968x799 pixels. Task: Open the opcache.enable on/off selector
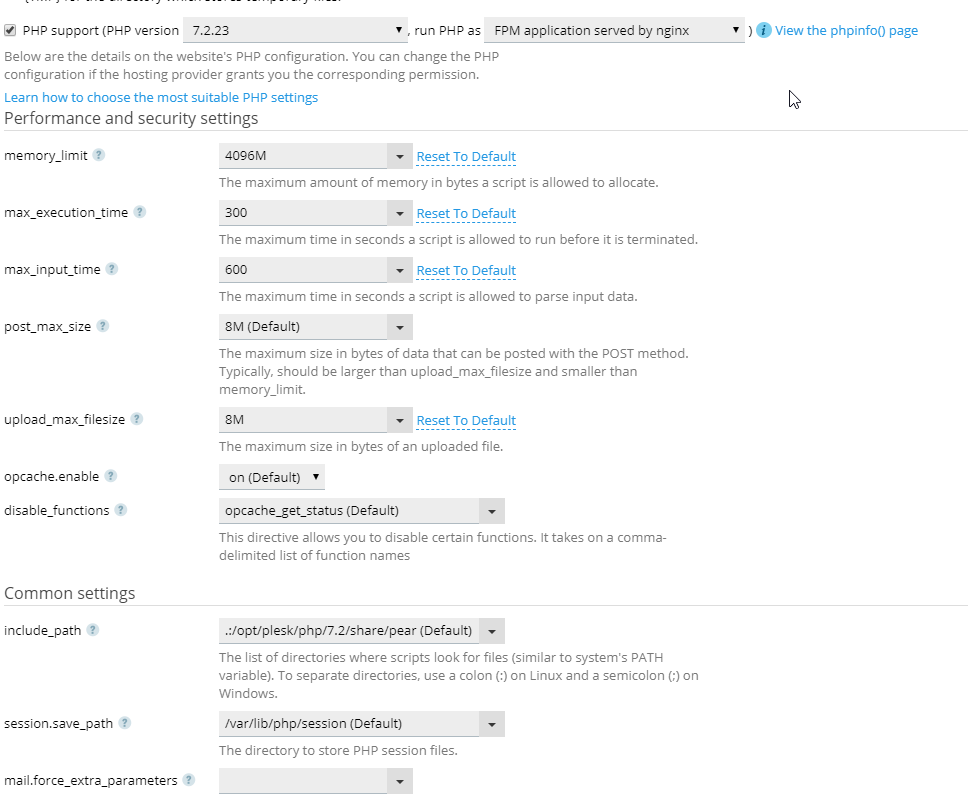[272, 477]
